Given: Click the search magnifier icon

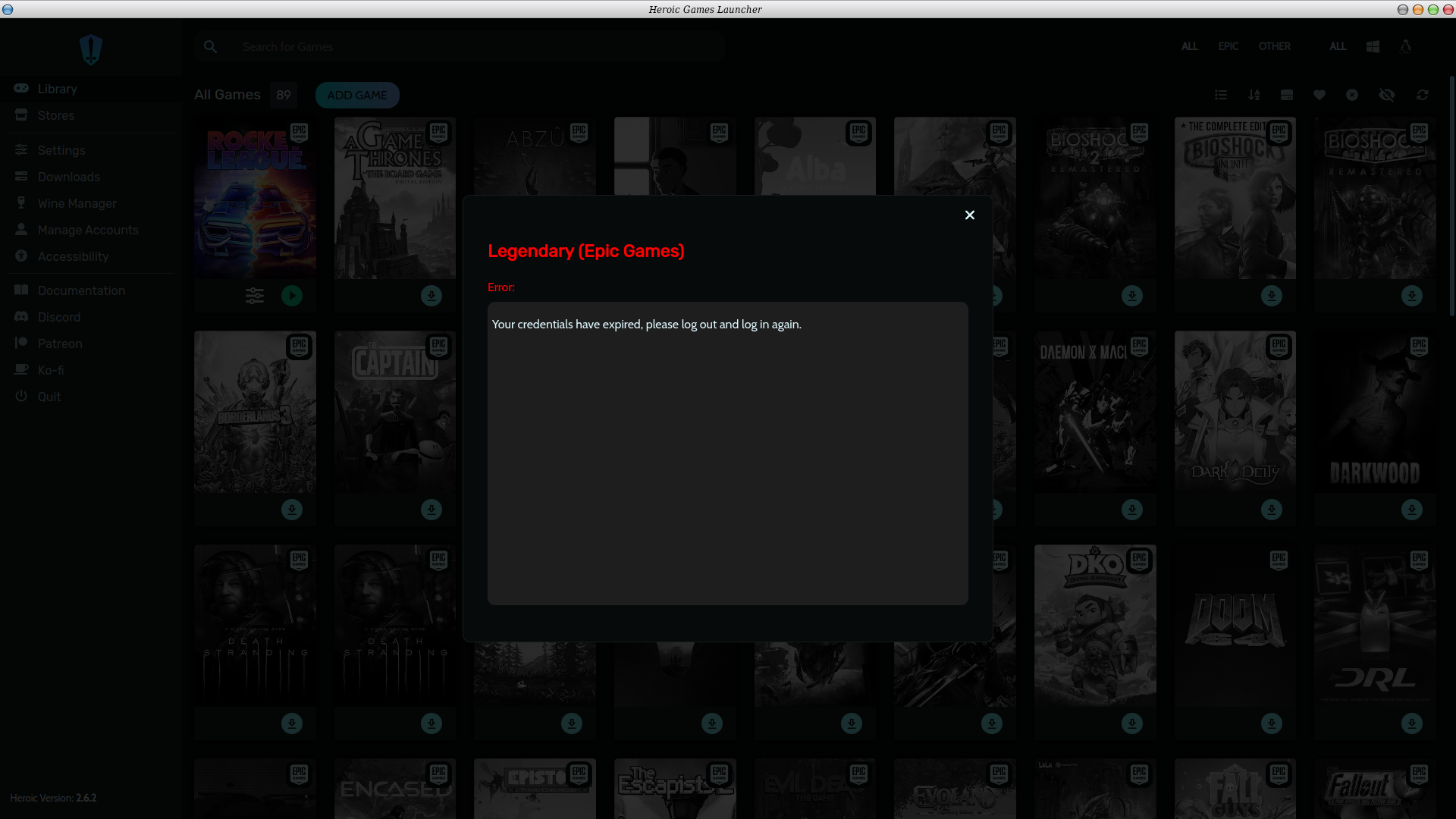Looking at the screenshot, I should pyautogui.click(x=210, y=46).
